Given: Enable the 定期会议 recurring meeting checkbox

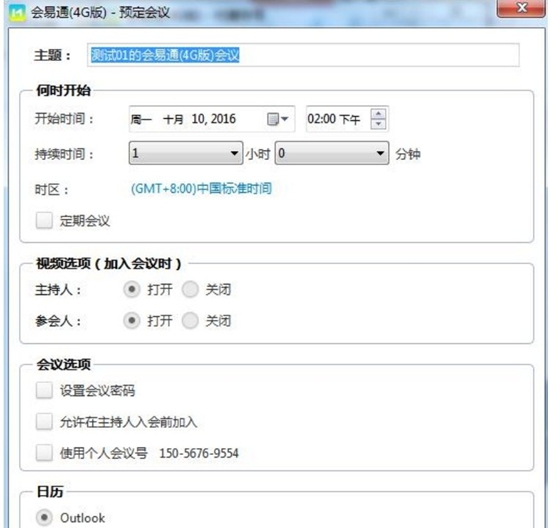Looking at the screenshot, I should click(x=44, y=221).
